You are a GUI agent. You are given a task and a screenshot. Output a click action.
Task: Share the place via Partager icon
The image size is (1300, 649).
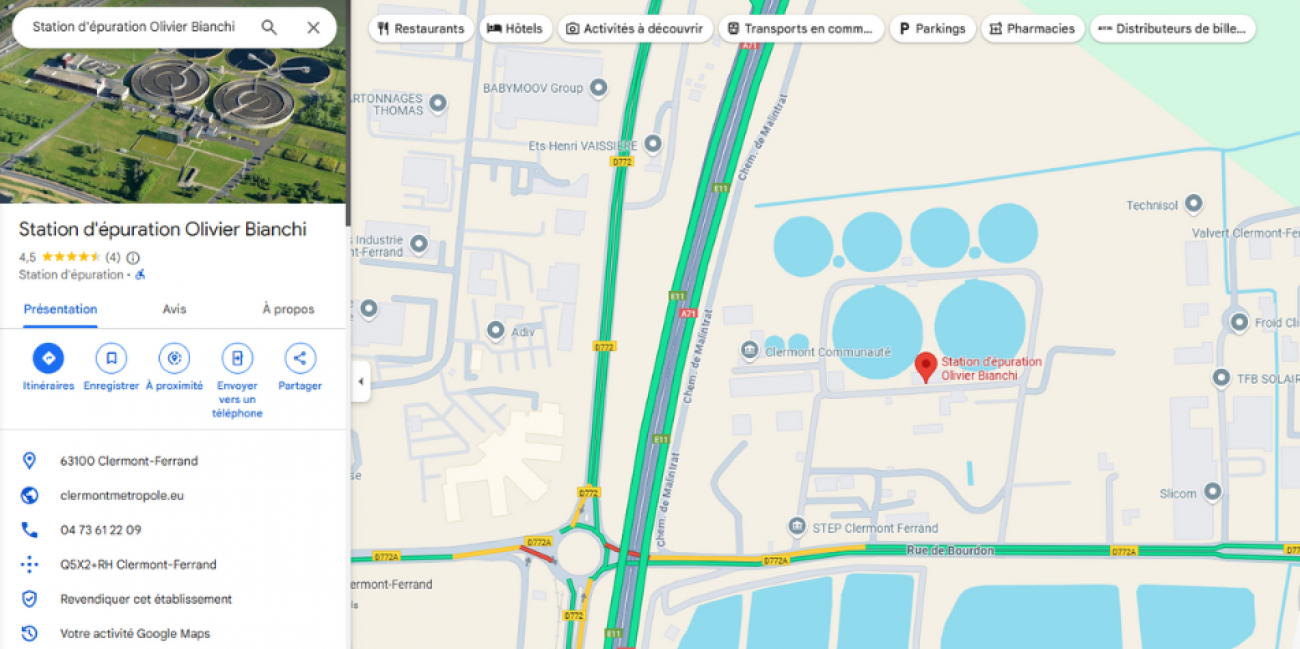[300, 358]
